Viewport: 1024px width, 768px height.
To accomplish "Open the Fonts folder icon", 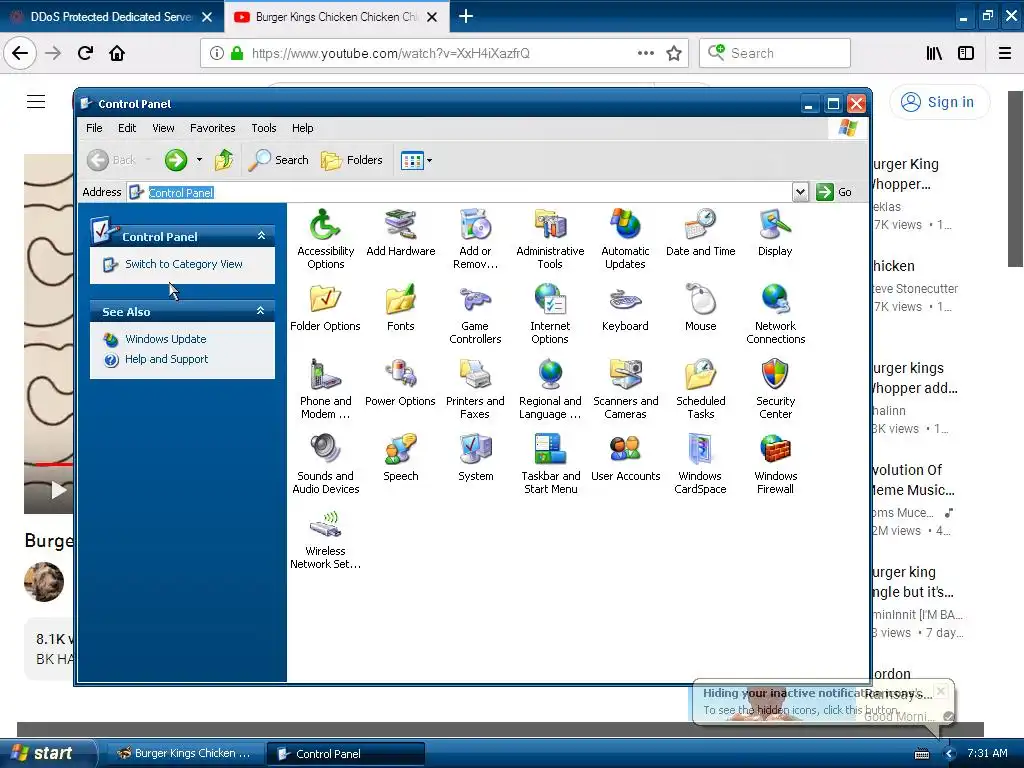I will (400, 308).
